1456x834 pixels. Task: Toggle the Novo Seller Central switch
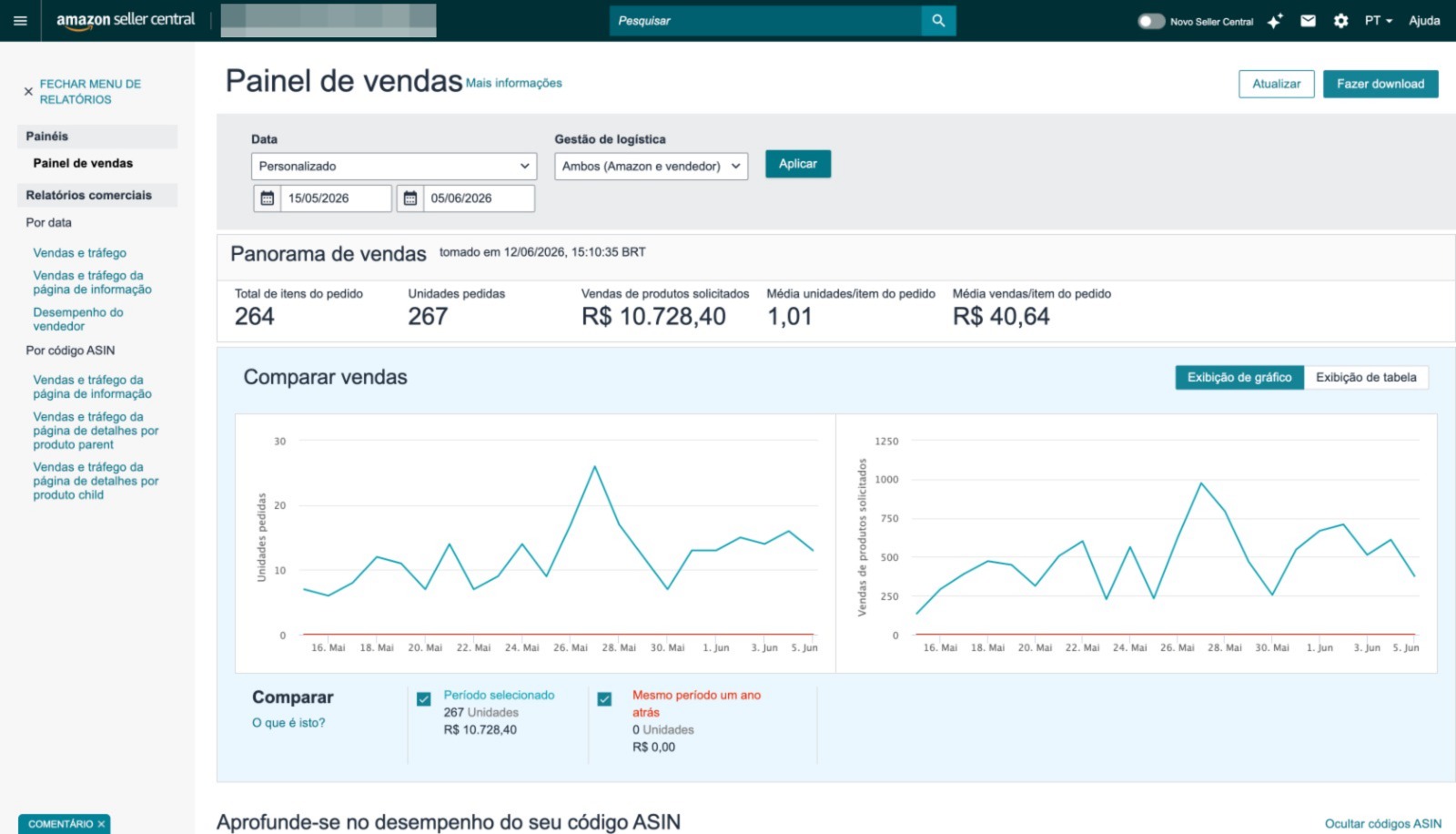pyautogui.click(x=1151, y=20)
